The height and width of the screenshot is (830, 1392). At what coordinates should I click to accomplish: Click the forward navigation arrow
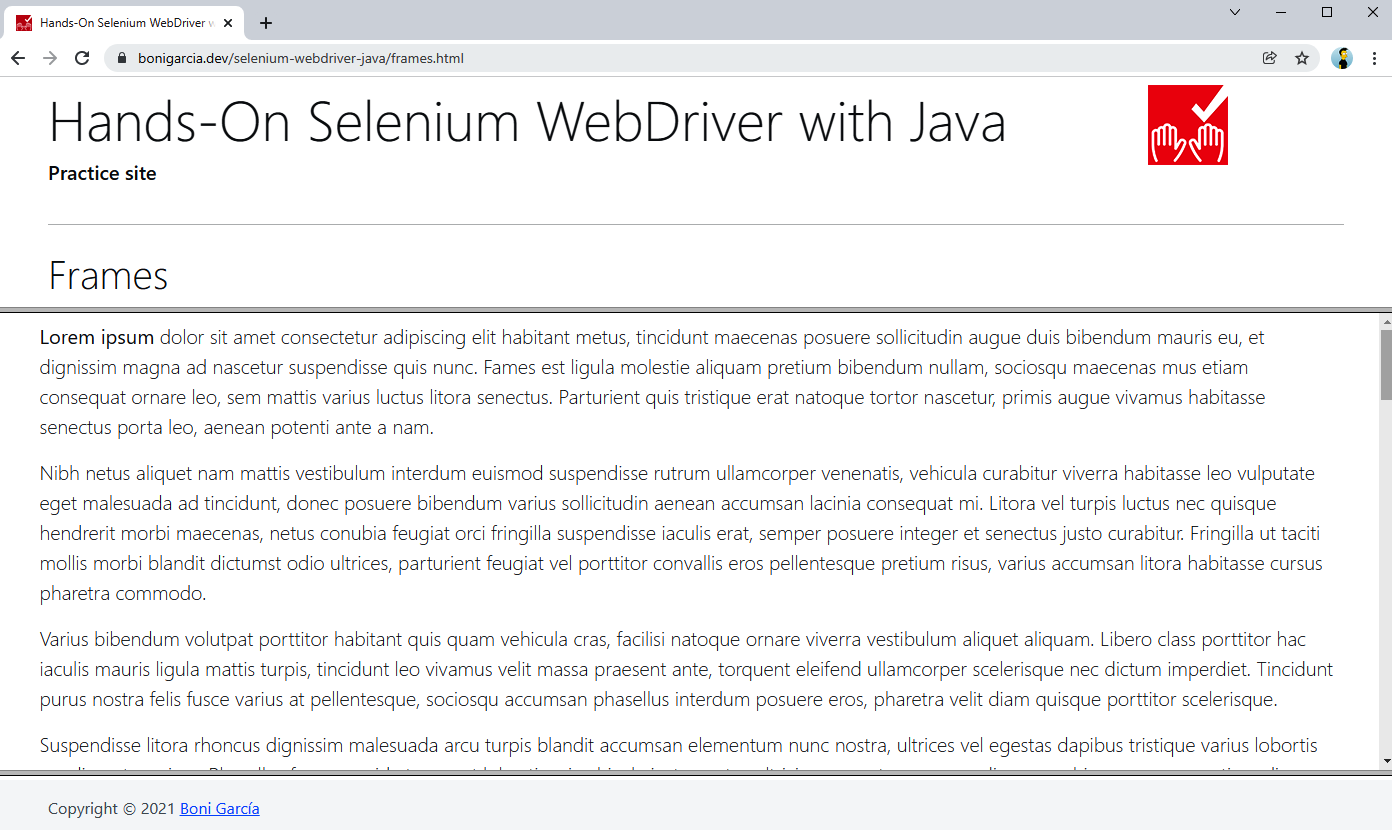click(x=50, y=58)
